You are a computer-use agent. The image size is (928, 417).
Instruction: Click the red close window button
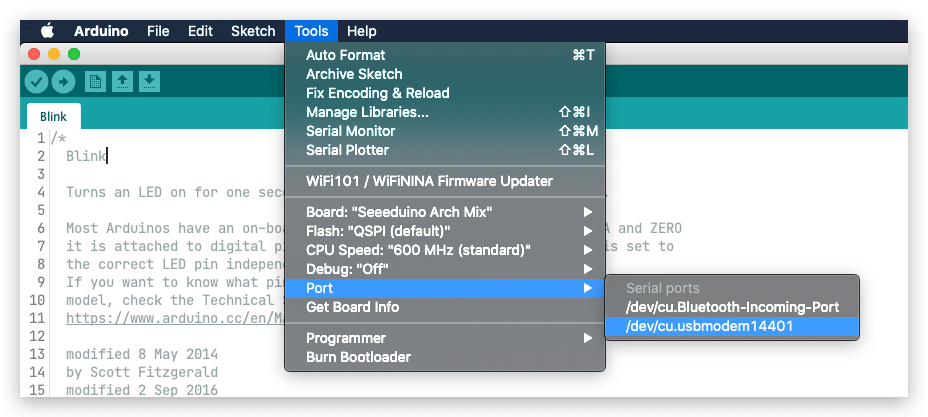tap(34, 54)
